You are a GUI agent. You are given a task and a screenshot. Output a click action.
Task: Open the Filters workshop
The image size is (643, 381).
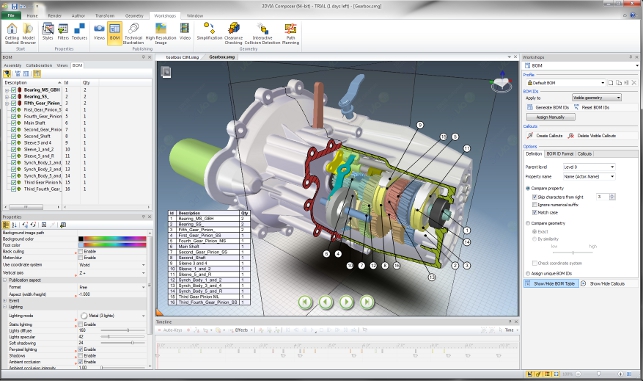point(63,32)
